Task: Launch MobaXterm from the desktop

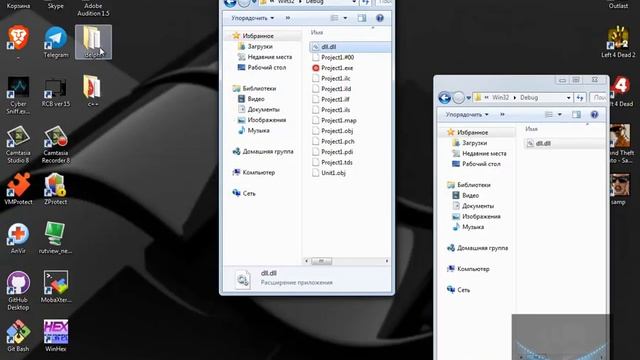Action: tap(56, 287)
